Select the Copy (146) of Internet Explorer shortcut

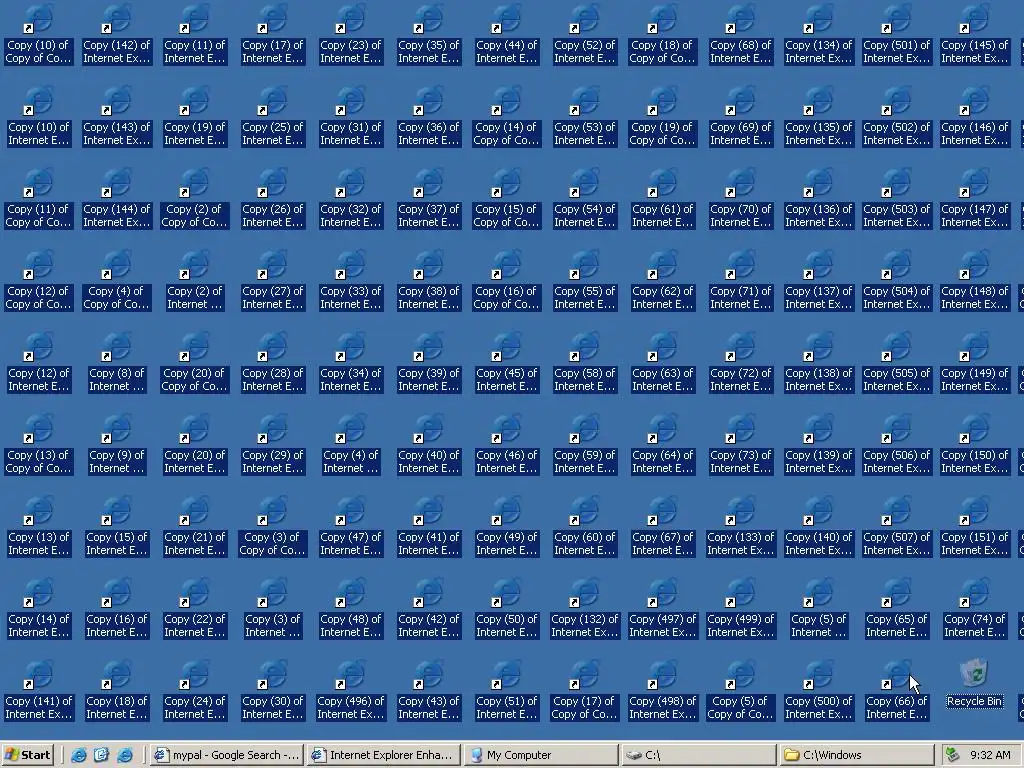pos(974,116)
